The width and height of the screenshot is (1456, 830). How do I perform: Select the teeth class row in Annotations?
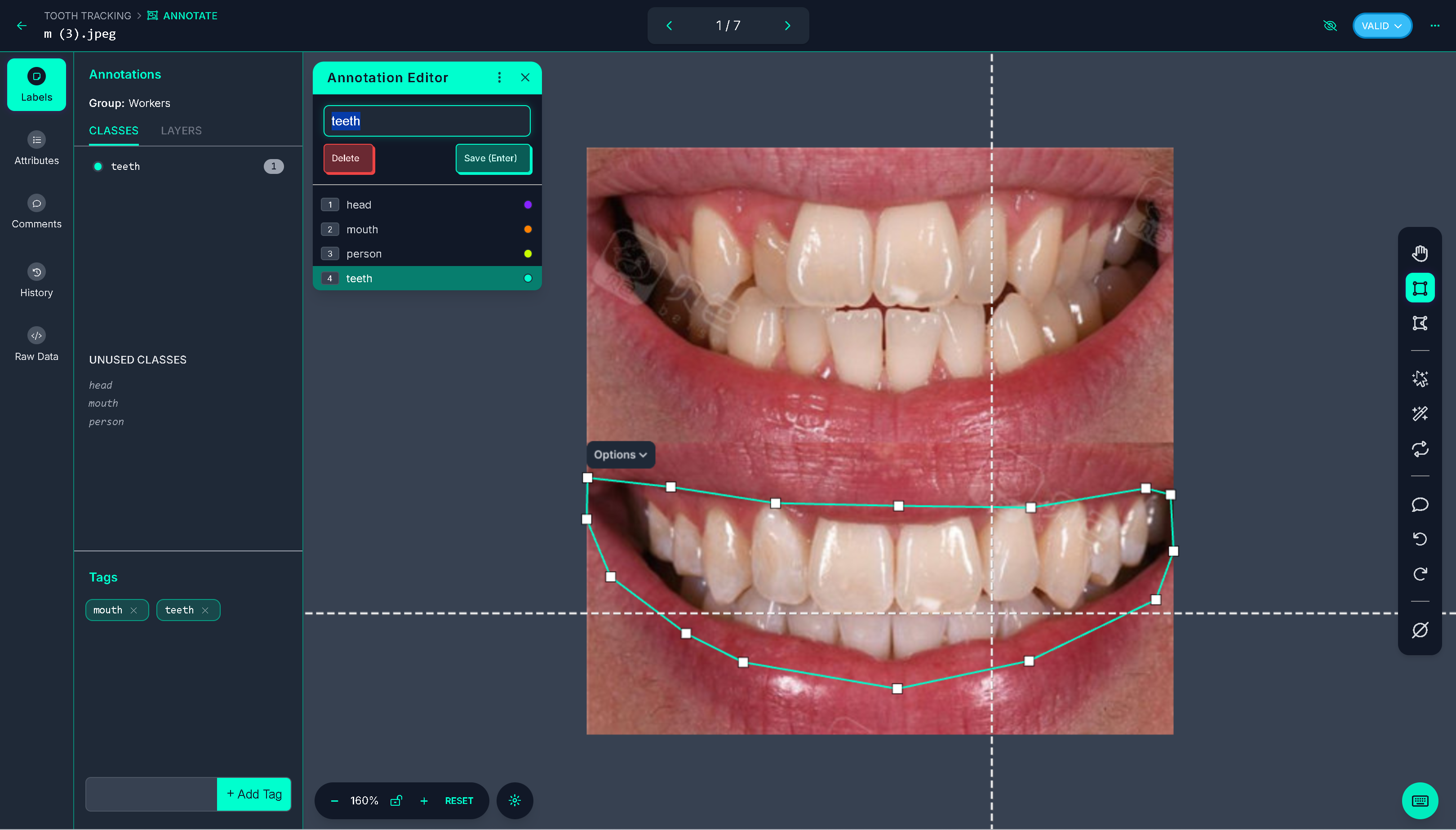(188, 166)
